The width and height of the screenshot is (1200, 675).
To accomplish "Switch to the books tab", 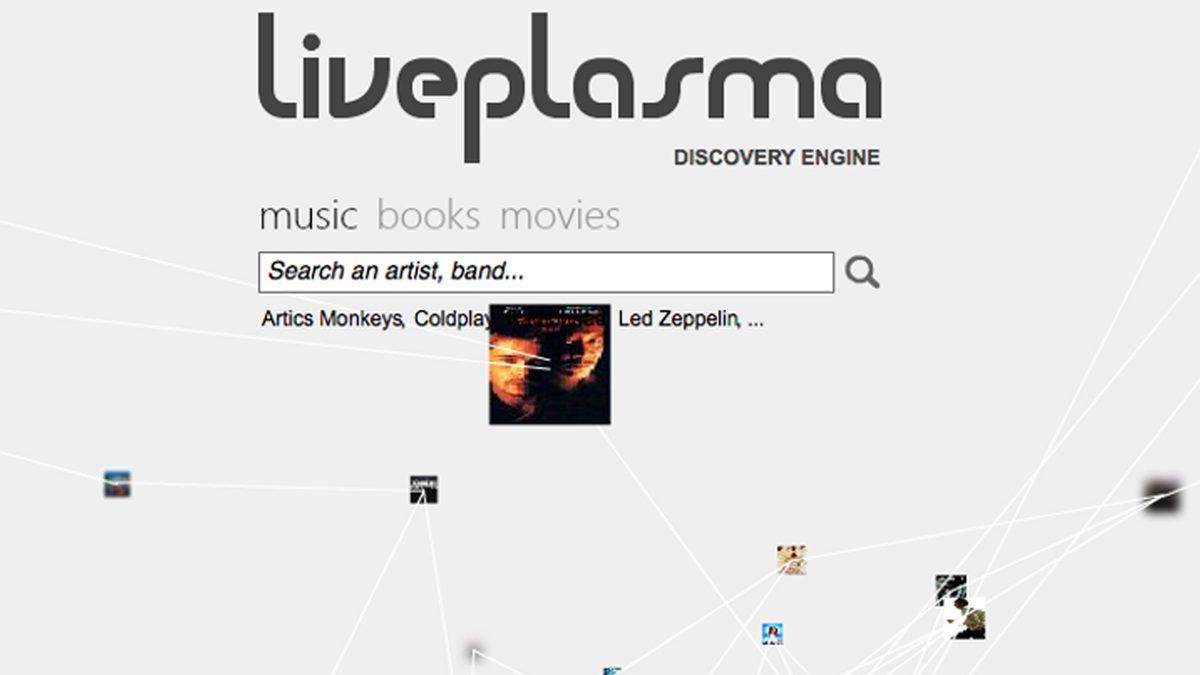I will tap(428, 216).
